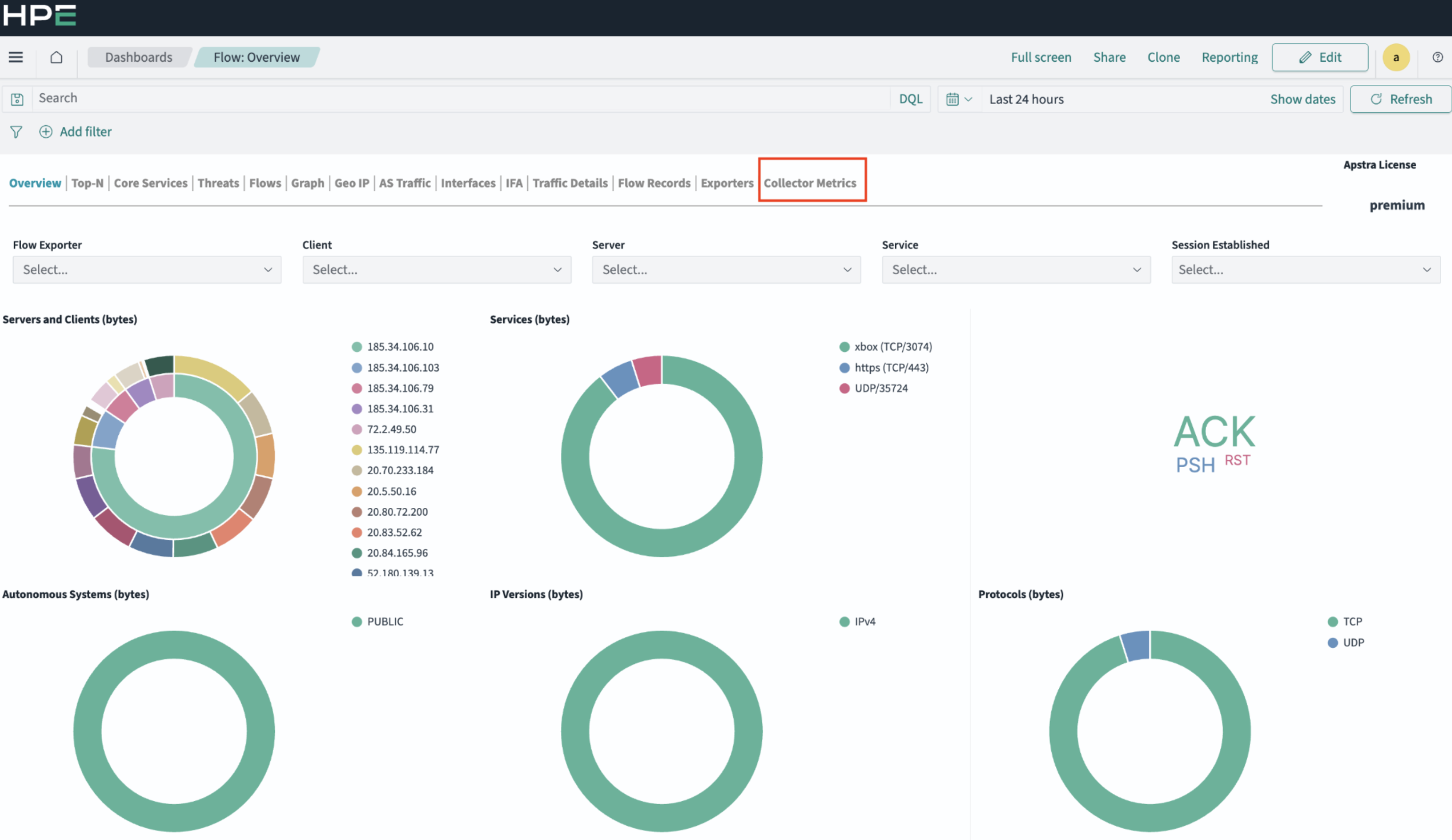
Task: Select legend entry 72.2.49.50
Action: point(391,429)
